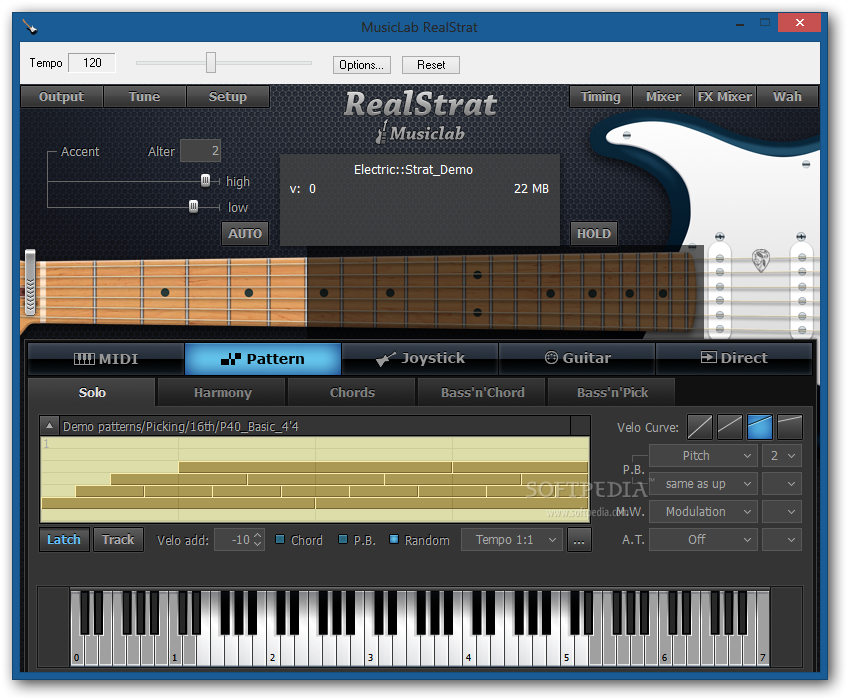Click the Velo add up/down stepper arrows
The image size is (848, 700).
(x=257, y=540)
